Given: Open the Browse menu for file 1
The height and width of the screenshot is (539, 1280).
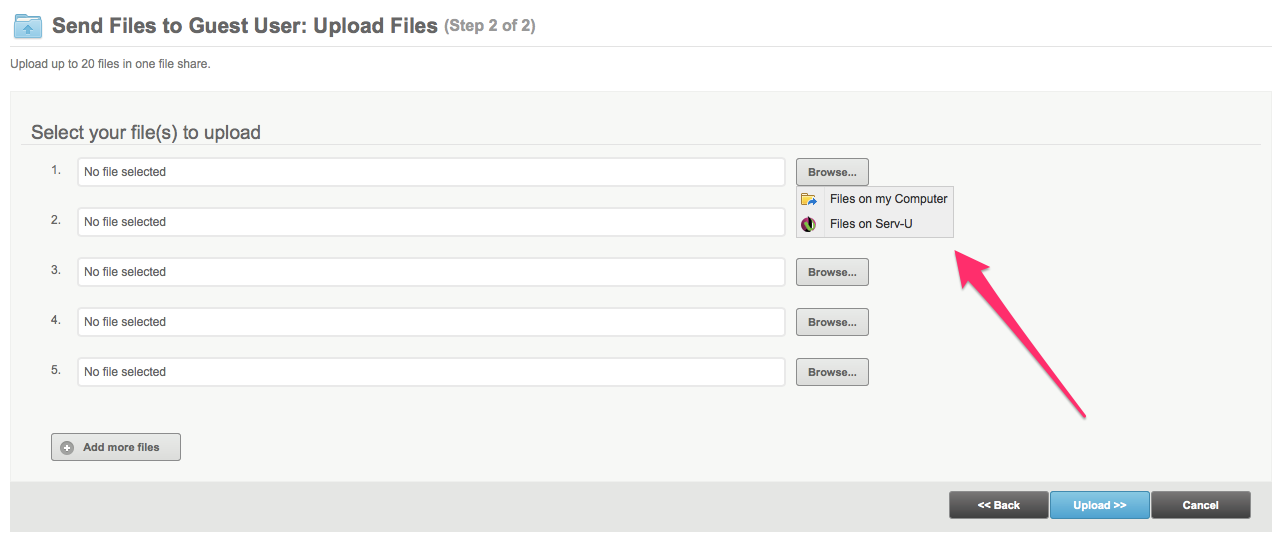Looking at the screenshot, I should click(x=832, y=172).
